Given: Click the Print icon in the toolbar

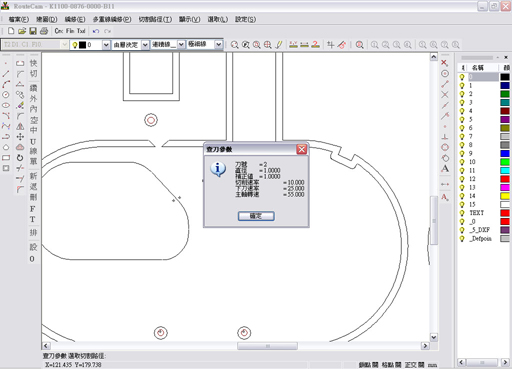Looking at the screenshot, I should [44, 31].
